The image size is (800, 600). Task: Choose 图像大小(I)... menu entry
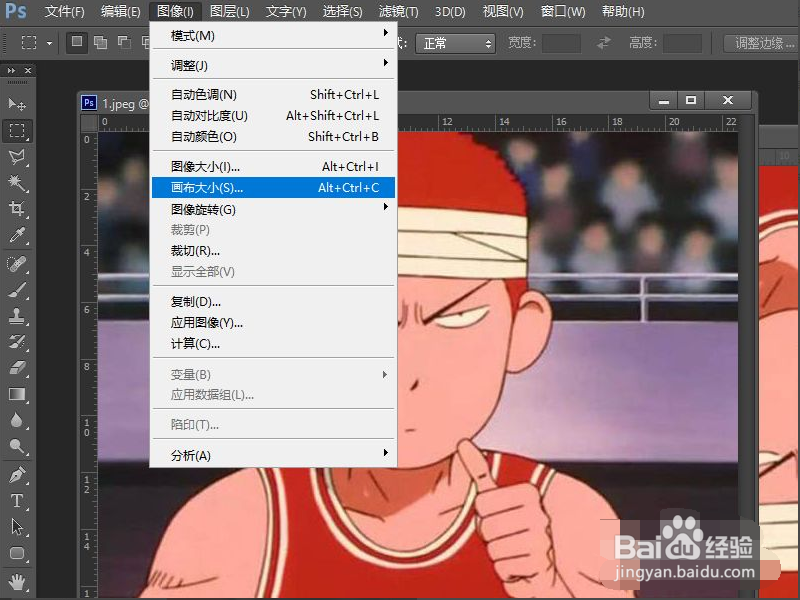point(273,166)
